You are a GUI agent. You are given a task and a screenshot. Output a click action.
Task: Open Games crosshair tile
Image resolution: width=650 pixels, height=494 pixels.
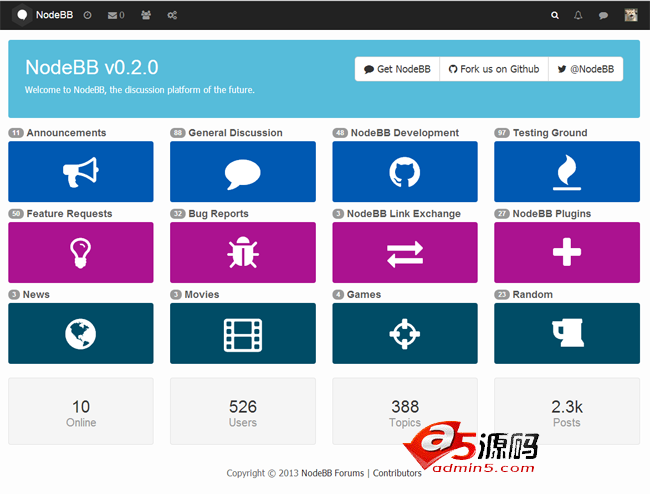pyautogui.click(x=405, y=333)
